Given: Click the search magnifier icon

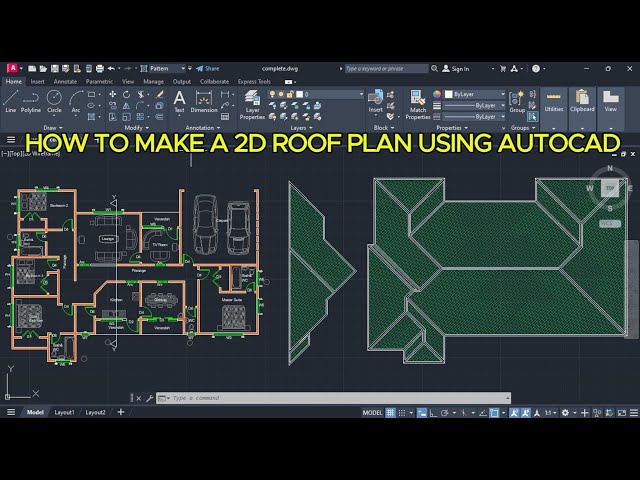Looking at the screenshot, I should 434,69.
